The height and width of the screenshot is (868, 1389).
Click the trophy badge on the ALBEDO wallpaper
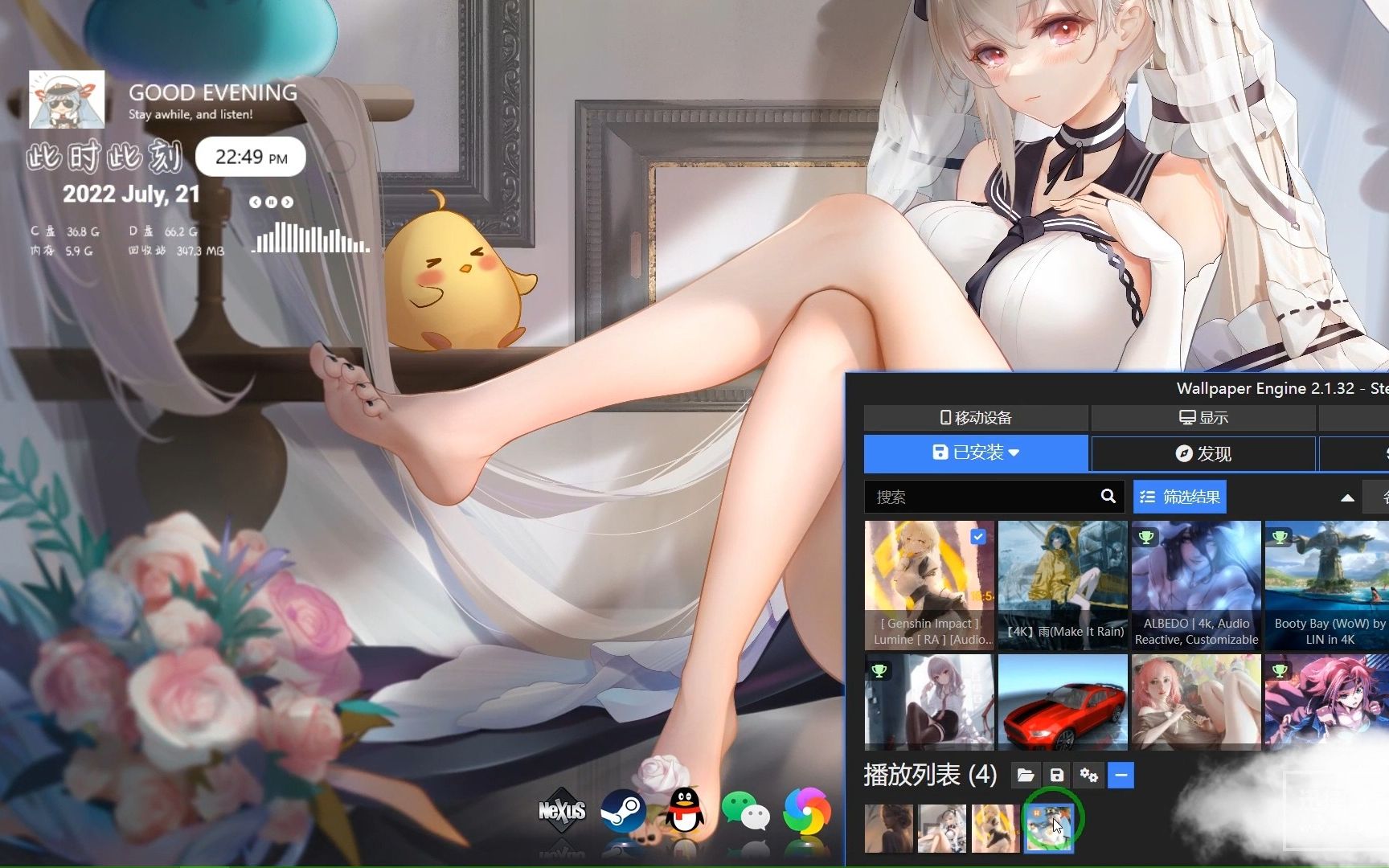(1146, 536)
